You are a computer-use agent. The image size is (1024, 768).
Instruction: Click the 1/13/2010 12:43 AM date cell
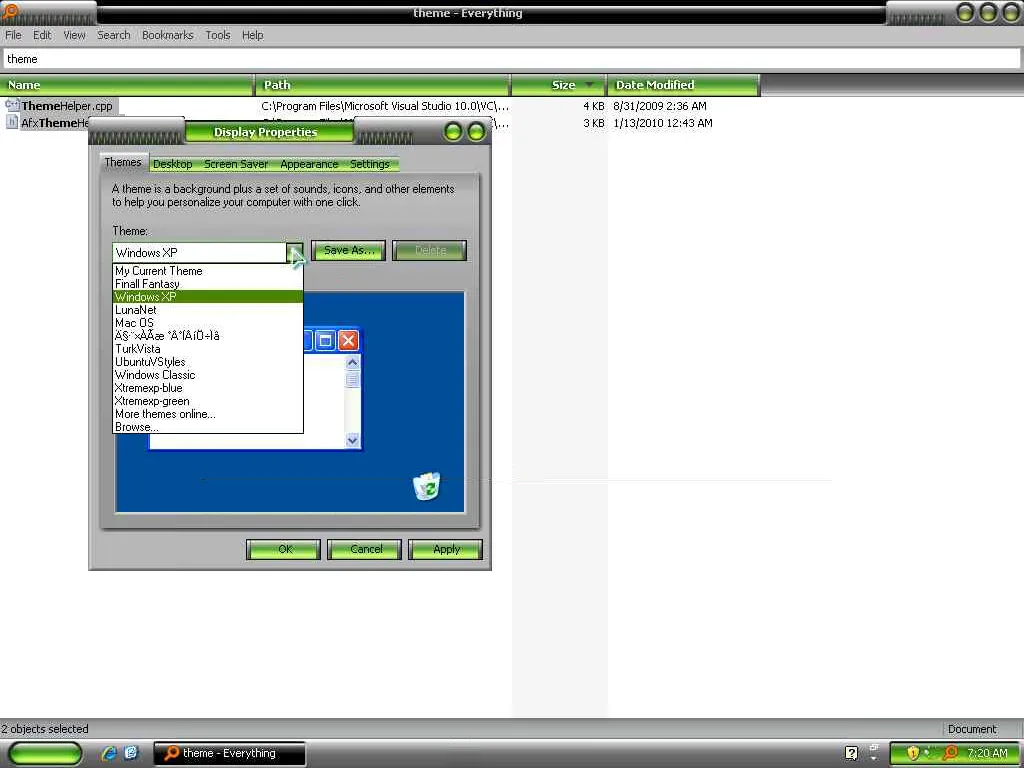coord(663,123)
